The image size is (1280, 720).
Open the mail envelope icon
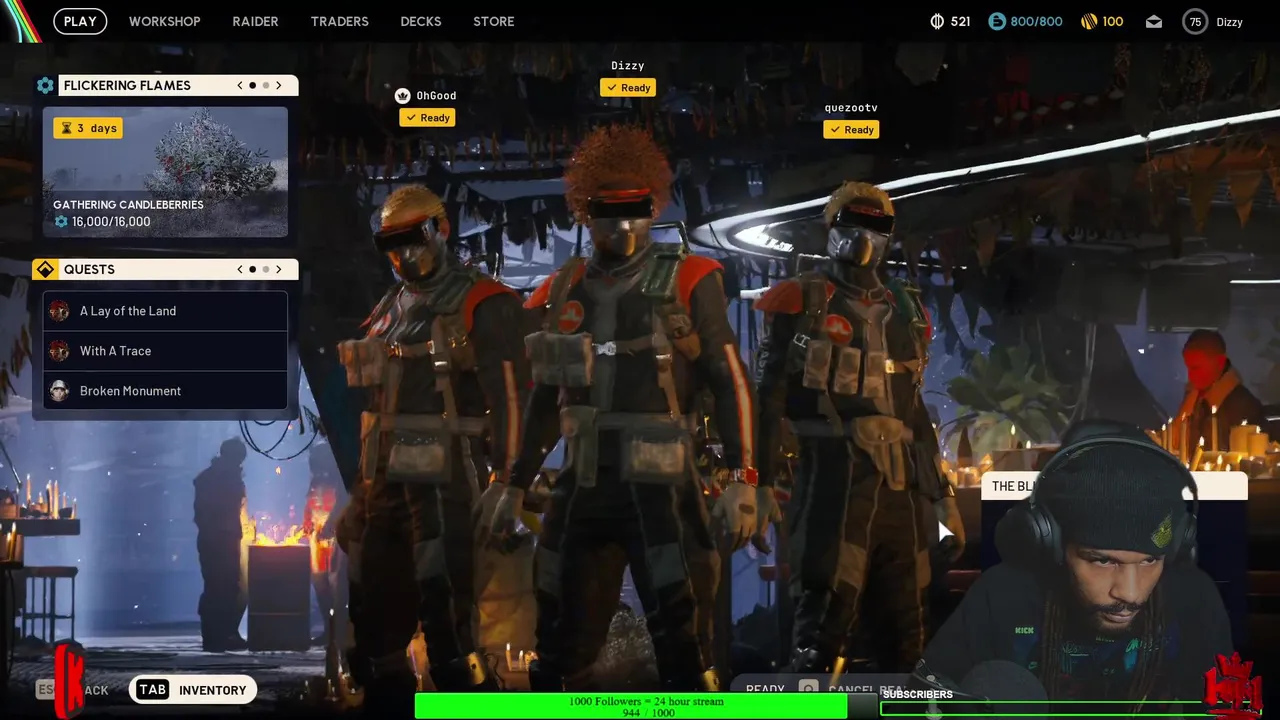[1154, 21]
